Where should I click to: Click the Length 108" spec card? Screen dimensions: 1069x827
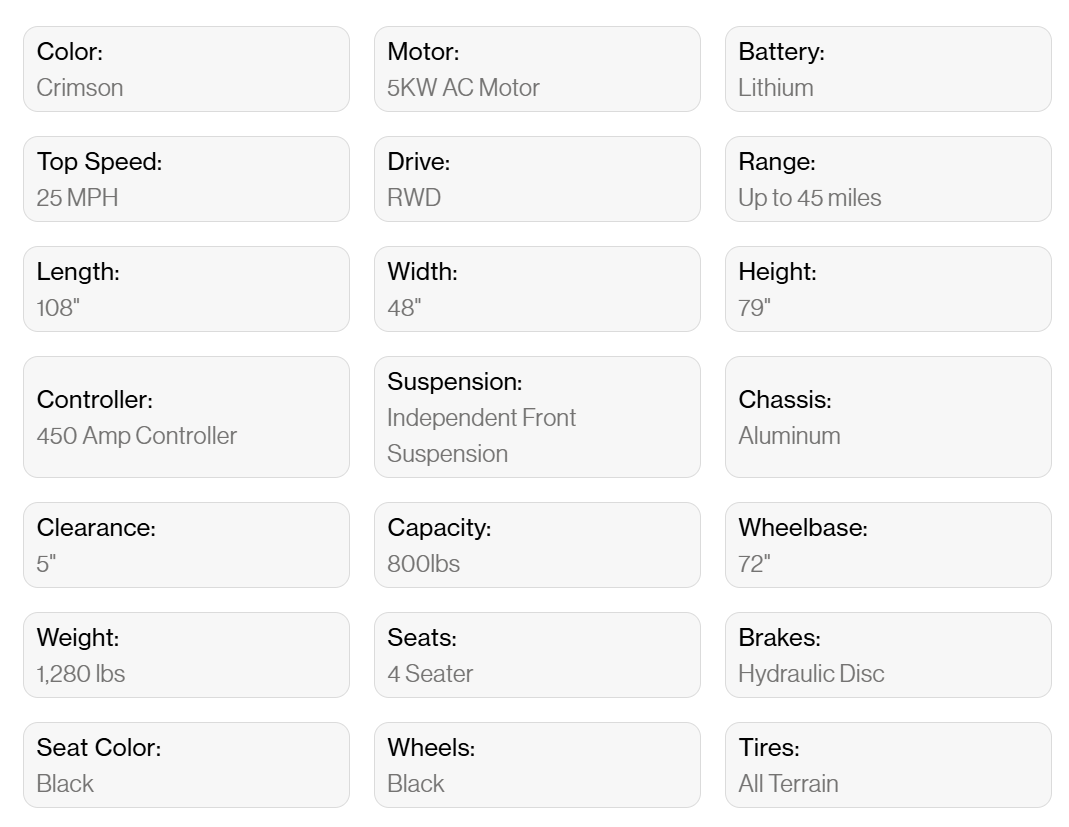[x=186, y=289]
